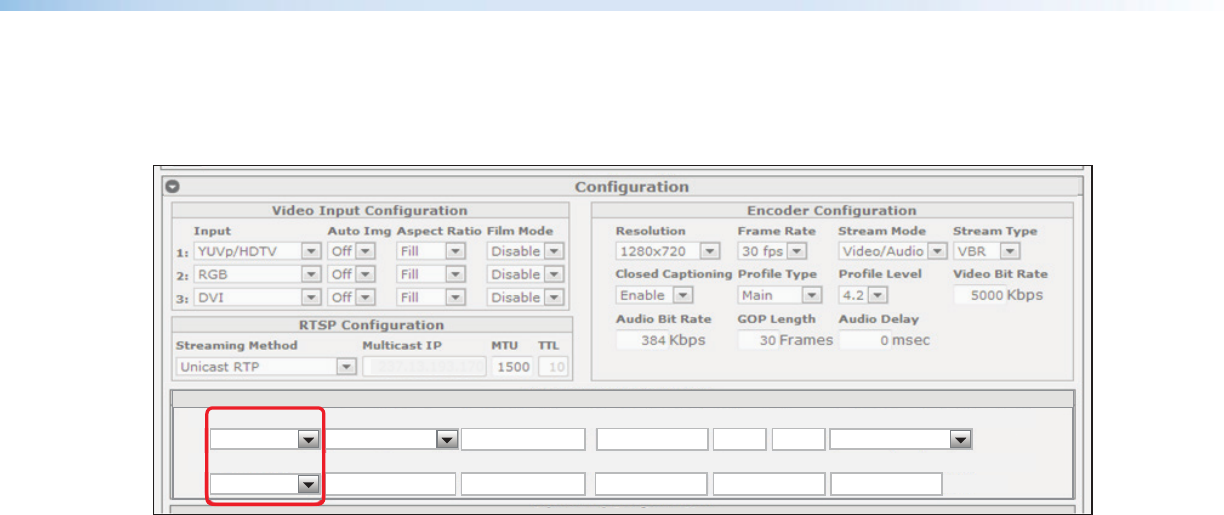Image resolution: width=1224 pixels, height=515 pixels.
Task: Click the GOP Length label
Action: pos(777,319)
